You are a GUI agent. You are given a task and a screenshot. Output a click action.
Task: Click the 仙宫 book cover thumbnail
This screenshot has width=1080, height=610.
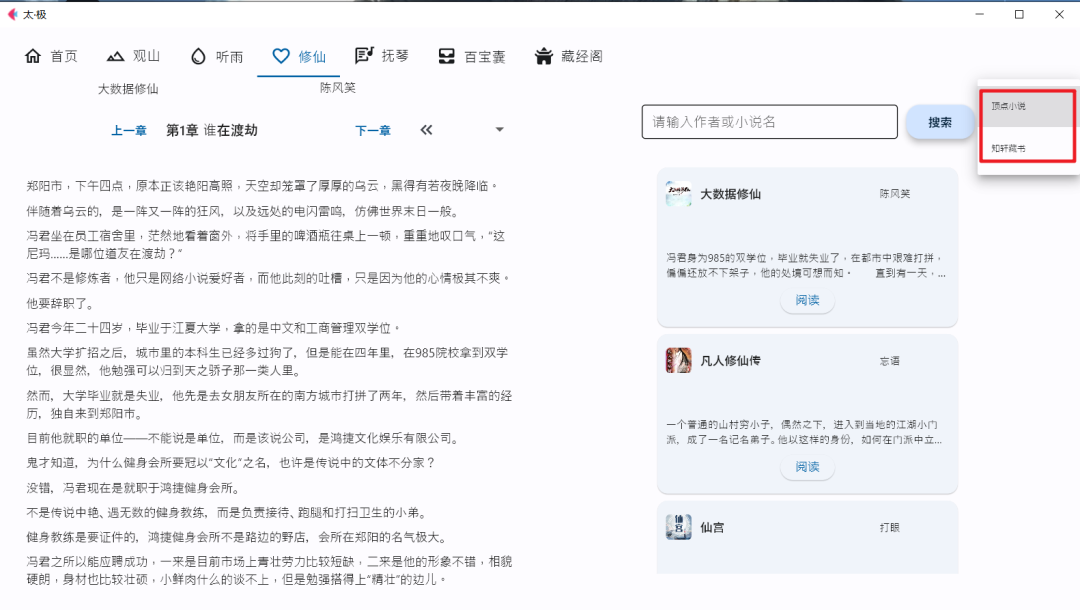tap(678, 527)
